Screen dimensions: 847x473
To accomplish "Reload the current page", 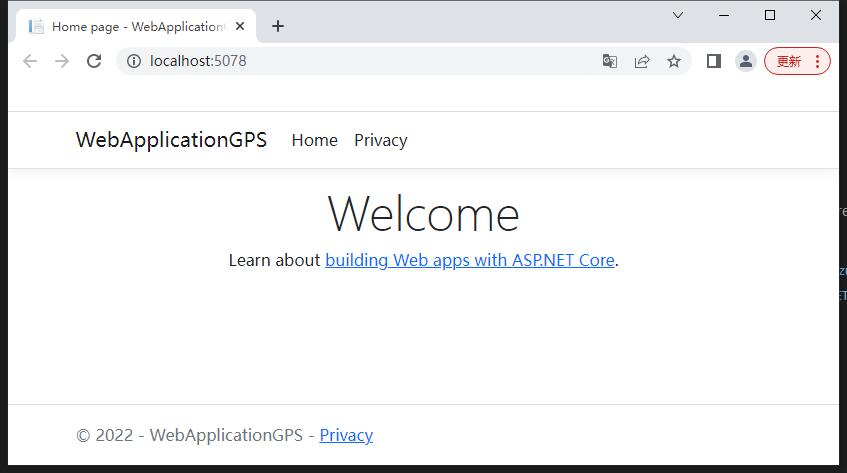I will pos(94,61).
